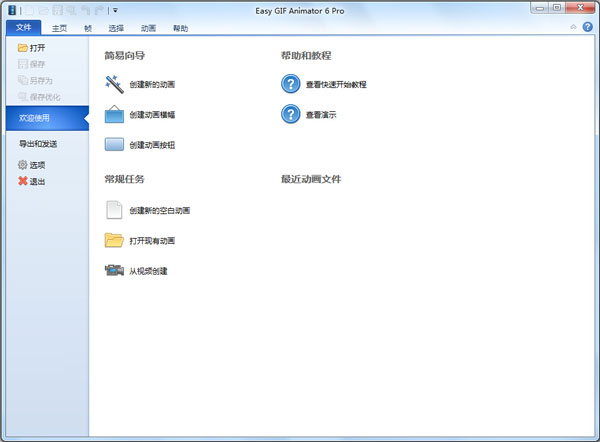Switch to the 帧 ribbon tab
This screenshot has height=442, width=600.
[x=88, y=28]
